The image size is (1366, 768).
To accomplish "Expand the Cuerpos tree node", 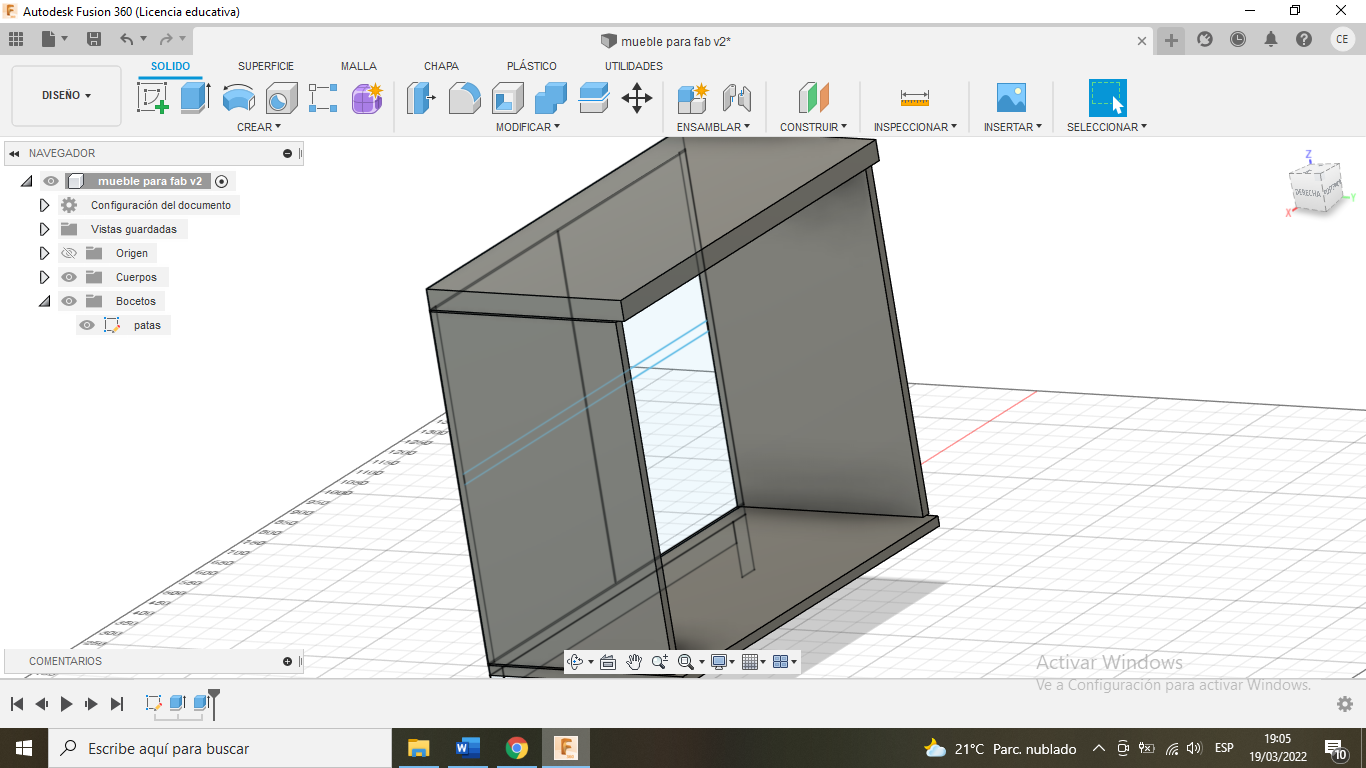I will [44, 277].
